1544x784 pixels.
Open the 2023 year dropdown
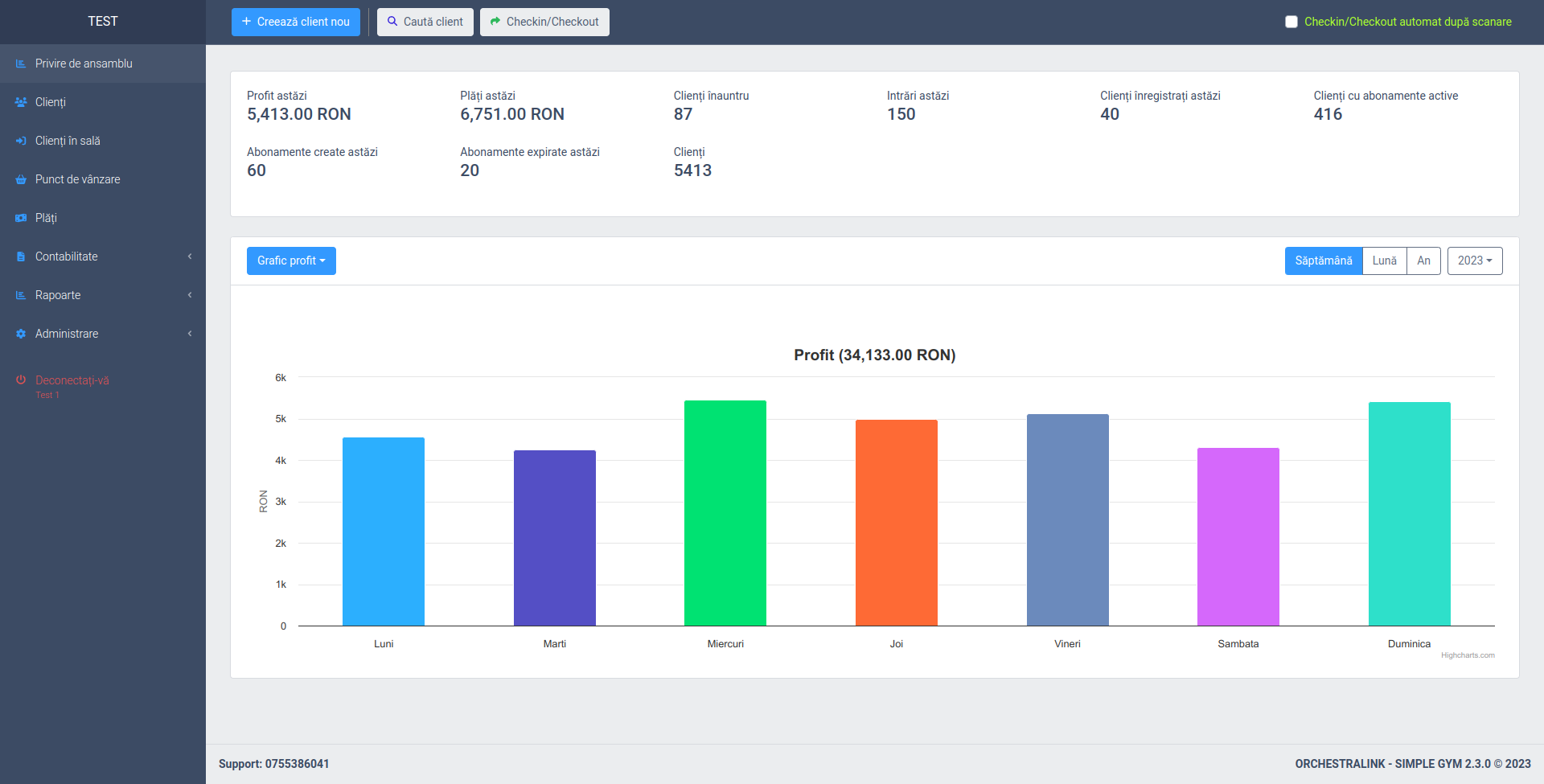tap(1474, 261)
